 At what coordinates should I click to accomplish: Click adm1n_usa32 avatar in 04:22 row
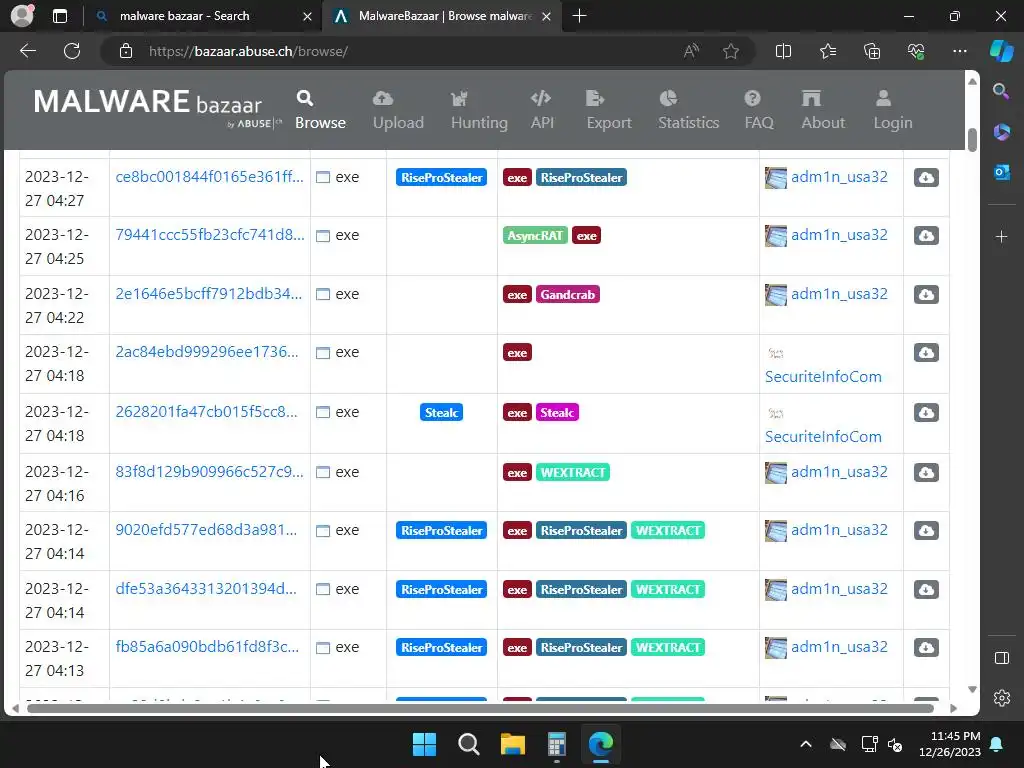tap(776, 295)
